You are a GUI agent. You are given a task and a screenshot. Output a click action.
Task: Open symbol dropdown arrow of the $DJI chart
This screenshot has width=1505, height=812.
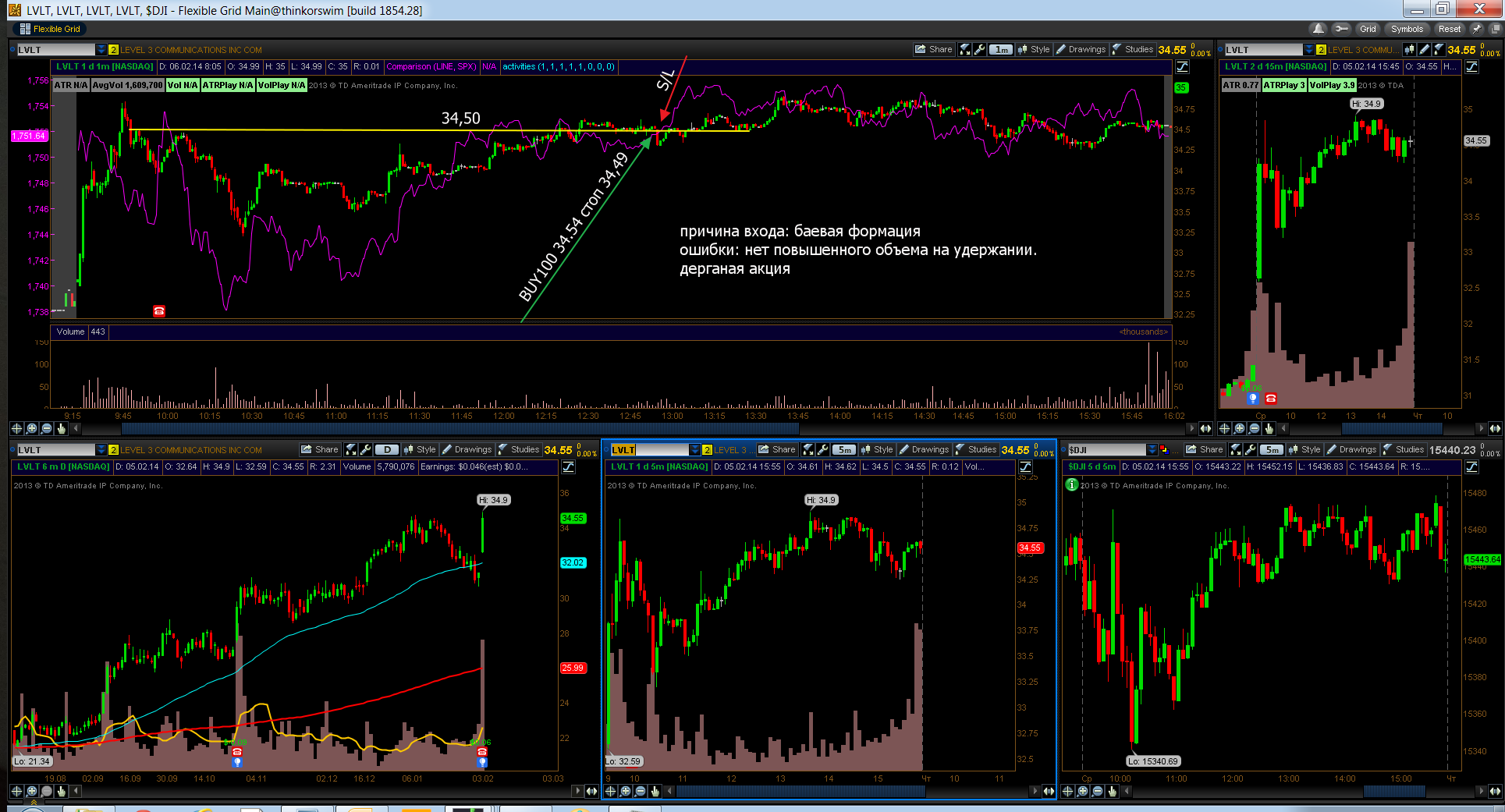pyautogui.click(x=1152, y=450)
